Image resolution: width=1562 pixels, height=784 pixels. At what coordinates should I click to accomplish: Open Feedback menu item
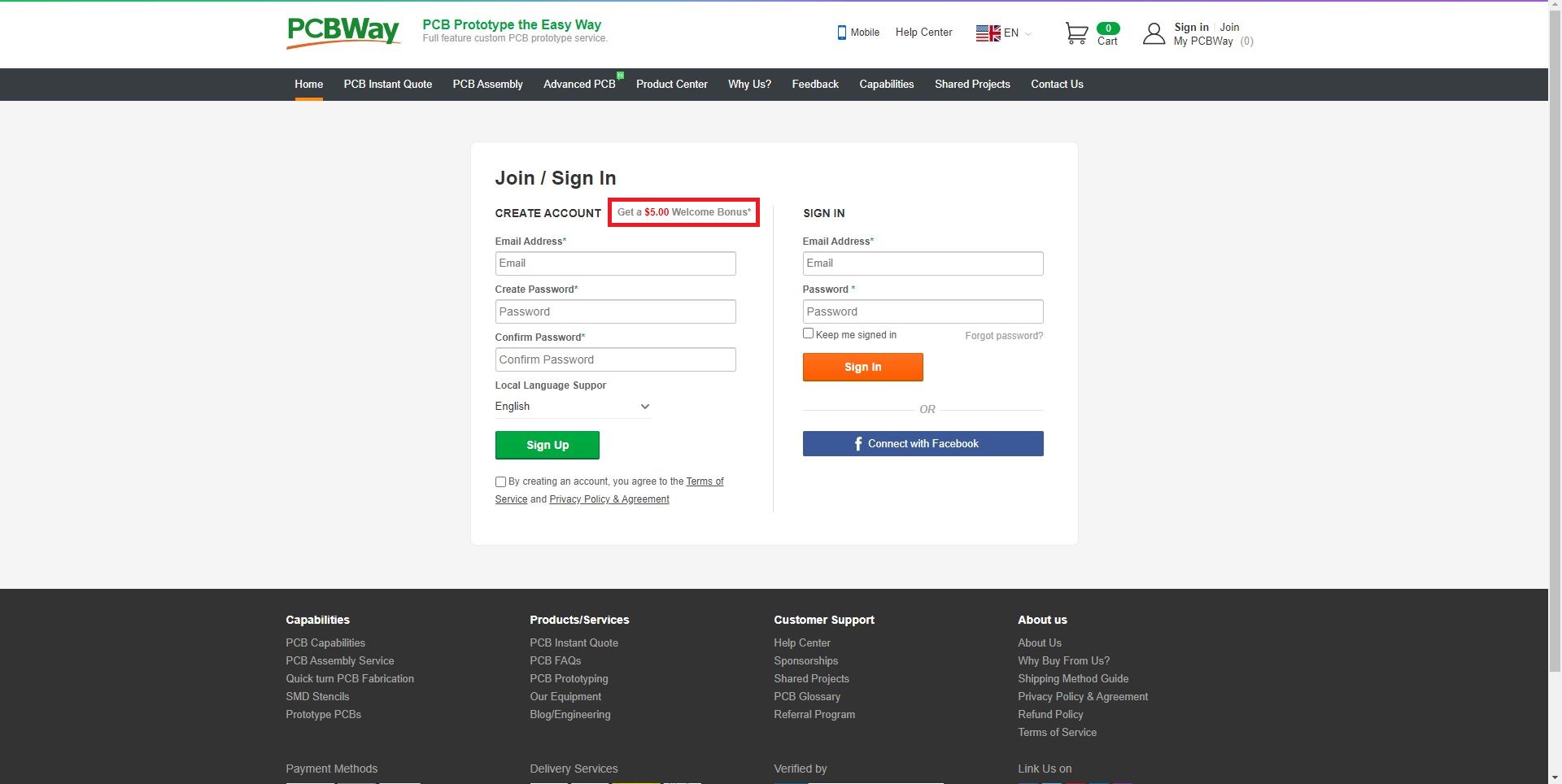(x=815, y=85)
